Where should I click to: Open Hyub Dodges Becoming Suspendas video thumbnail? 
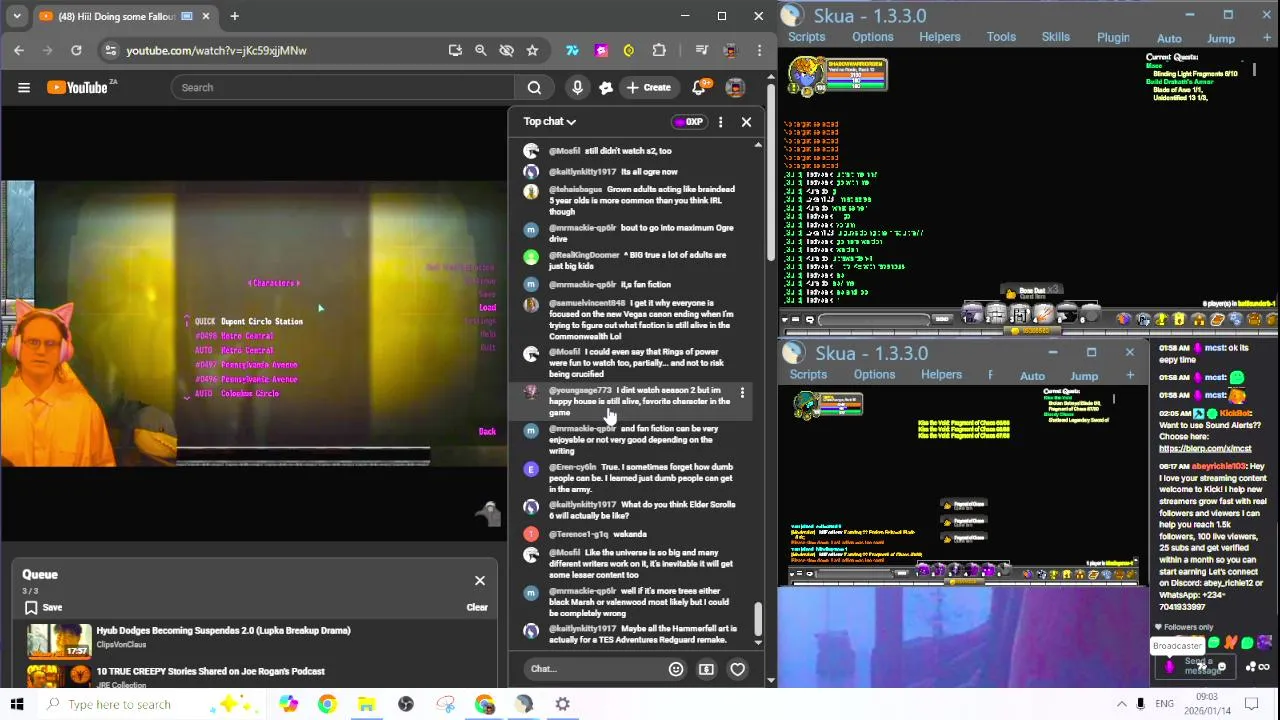pyautogui.click(x=59, y=640)
